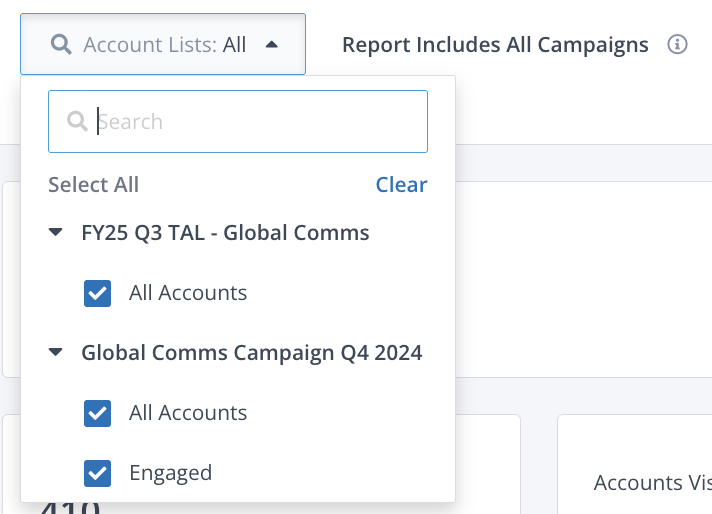Click All Accounts label under FY25 Q3 TAL
This screenshot has width=712, height=514.
(188, 293)
